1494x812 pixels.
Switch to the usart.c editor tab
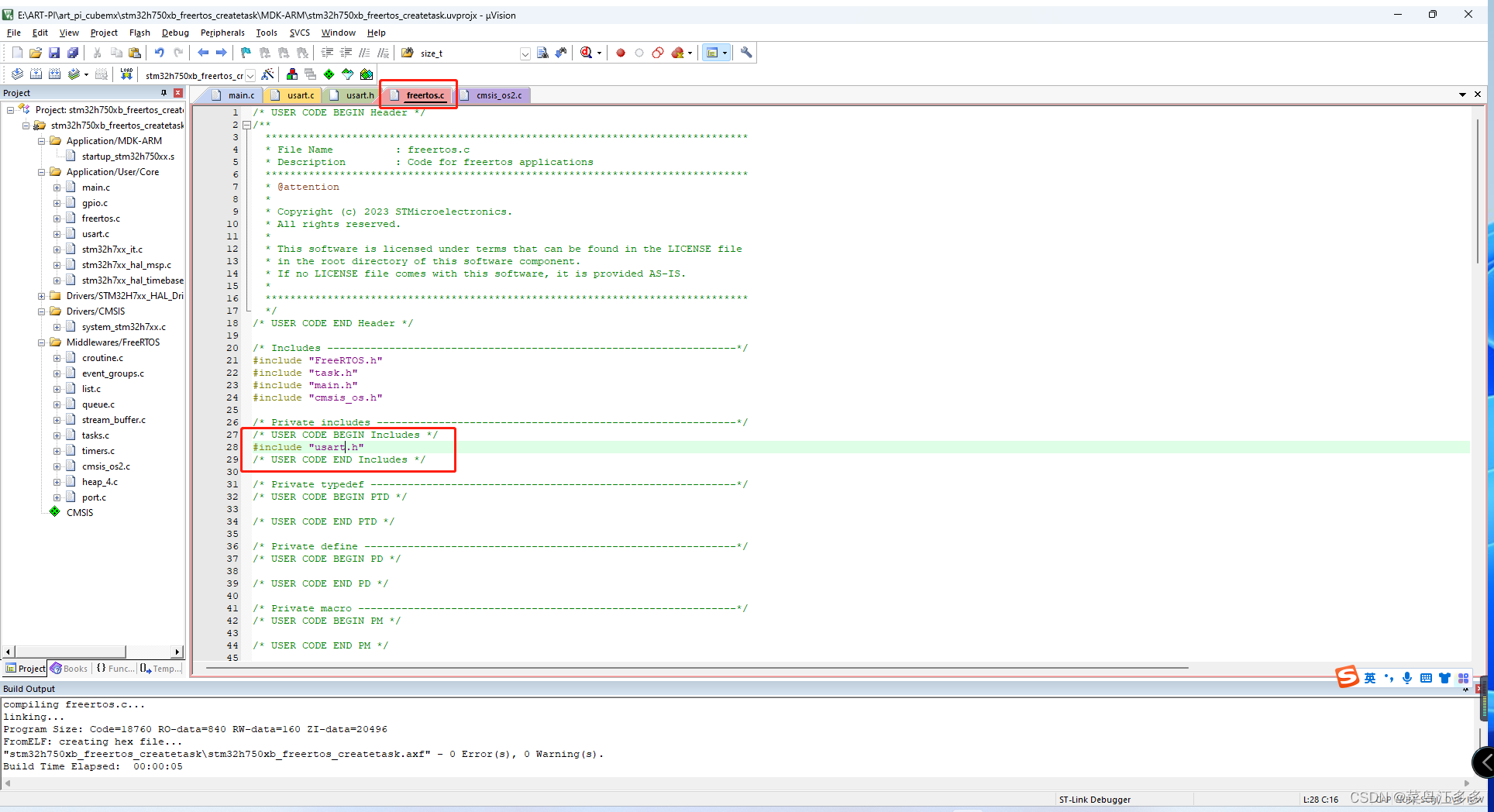(x=293, y=95)
